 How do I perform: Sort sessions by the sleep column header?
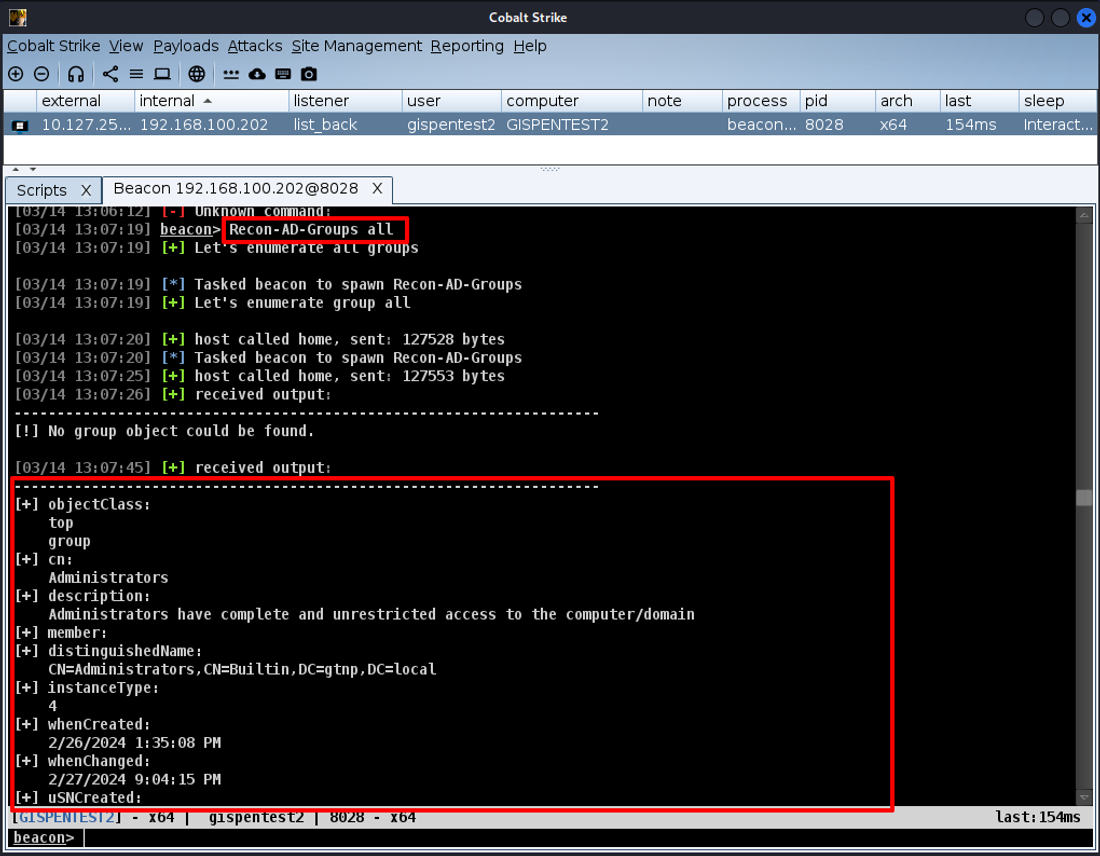[x=1057, y=101]
